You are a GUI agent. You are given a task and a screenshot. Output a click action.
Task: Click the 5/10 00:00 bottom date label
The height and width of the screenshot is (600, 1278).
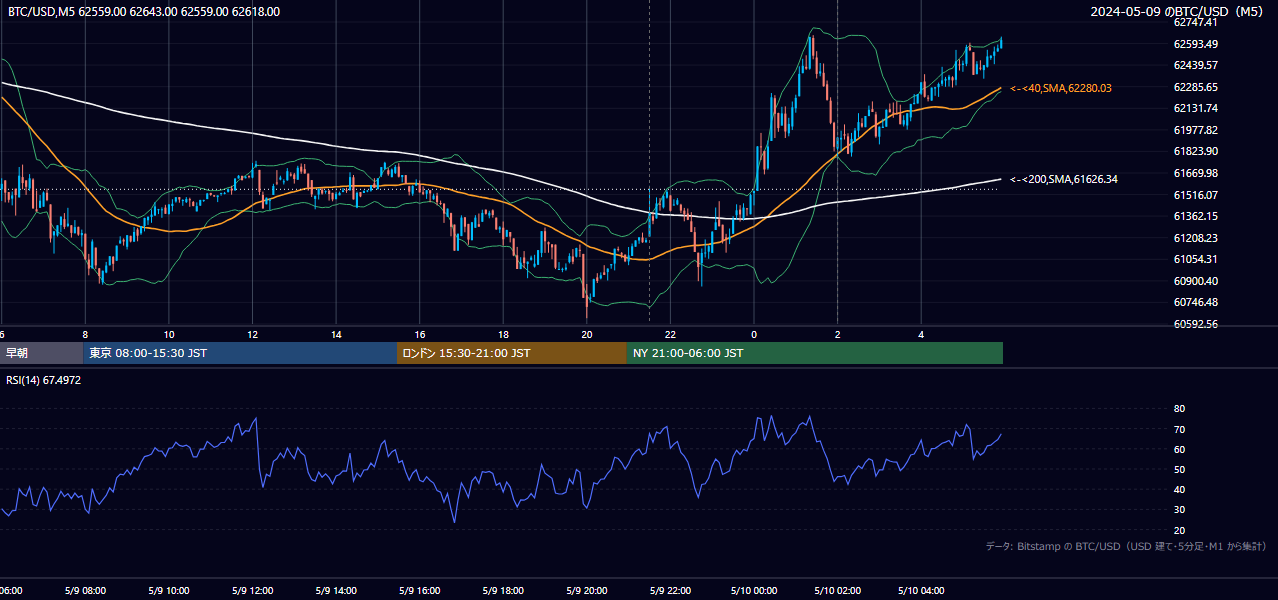coord(754,591)
